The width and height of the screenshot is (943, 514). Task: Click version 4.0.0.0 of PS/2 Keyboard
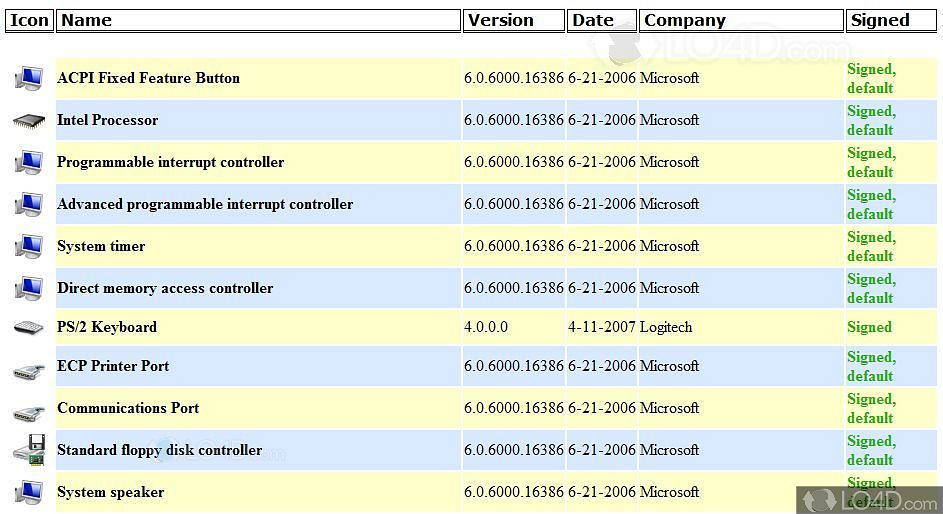click(486, 327)
